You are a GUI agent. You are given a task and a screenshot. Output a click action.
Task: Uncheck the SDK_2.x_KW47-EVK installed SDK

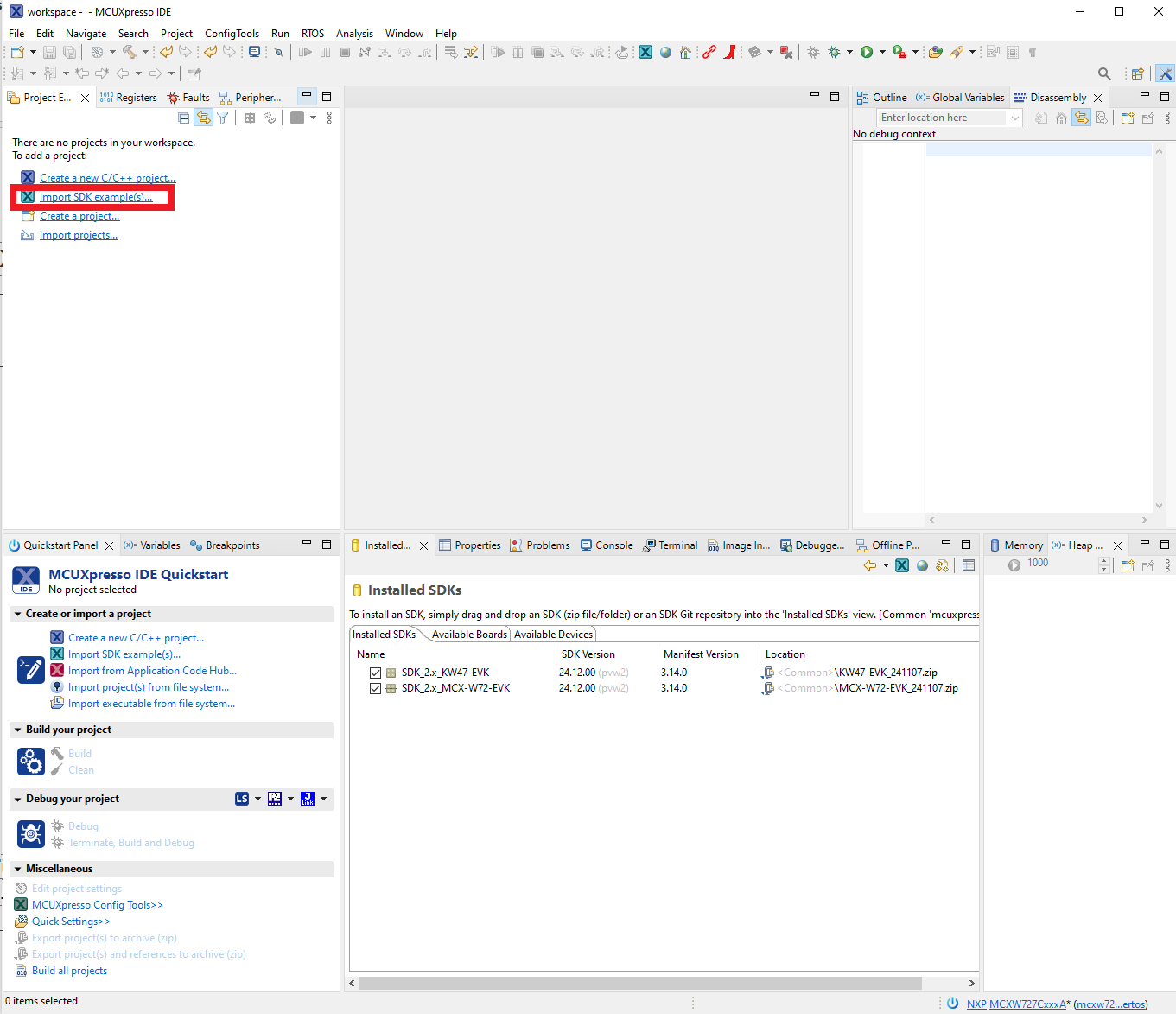375,672
